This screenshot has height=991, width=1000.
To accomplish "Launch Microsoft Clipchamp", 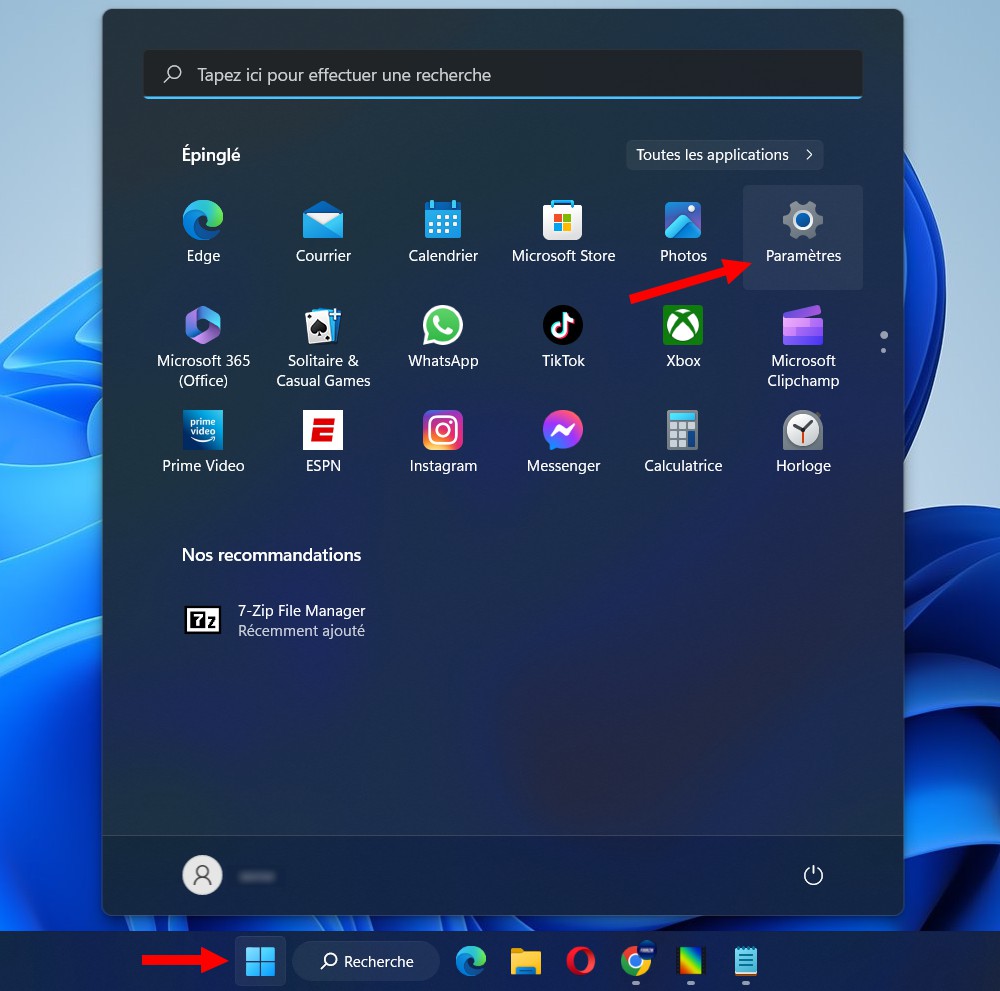I will click(x=803, y=335).
